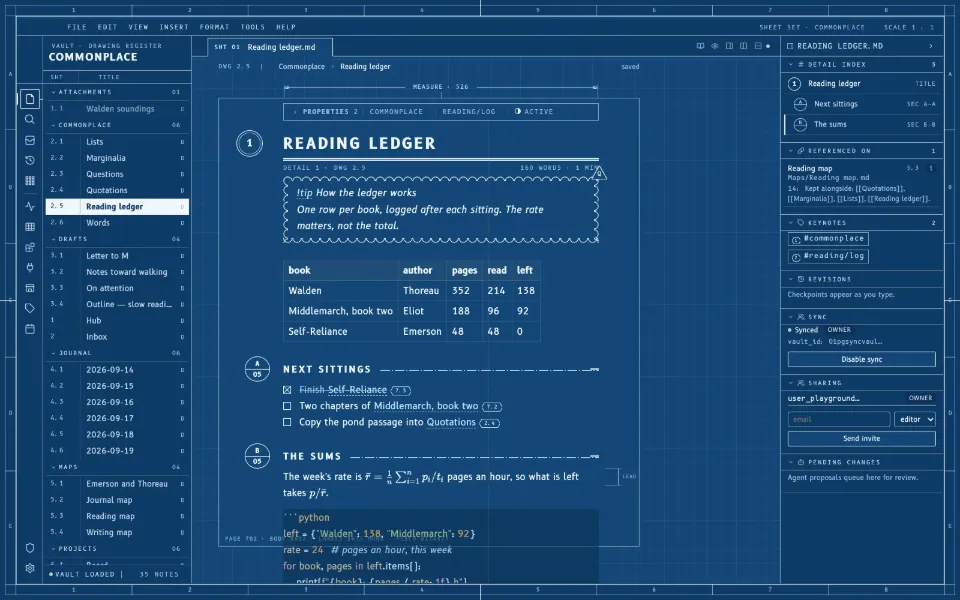This screenshot has height=600, width=960.
Task: Collapse the Revisions section
Action: click(790, 279)
